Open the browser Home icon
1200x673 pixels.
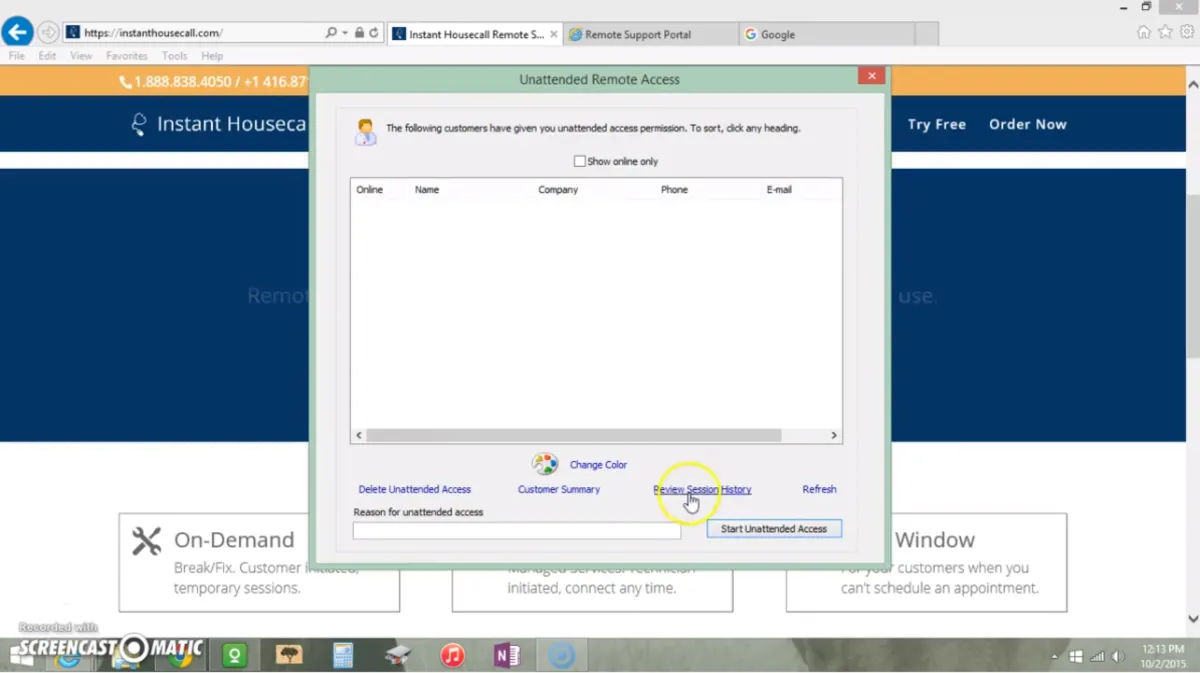pyautogui.click(x=1143, y=32)
